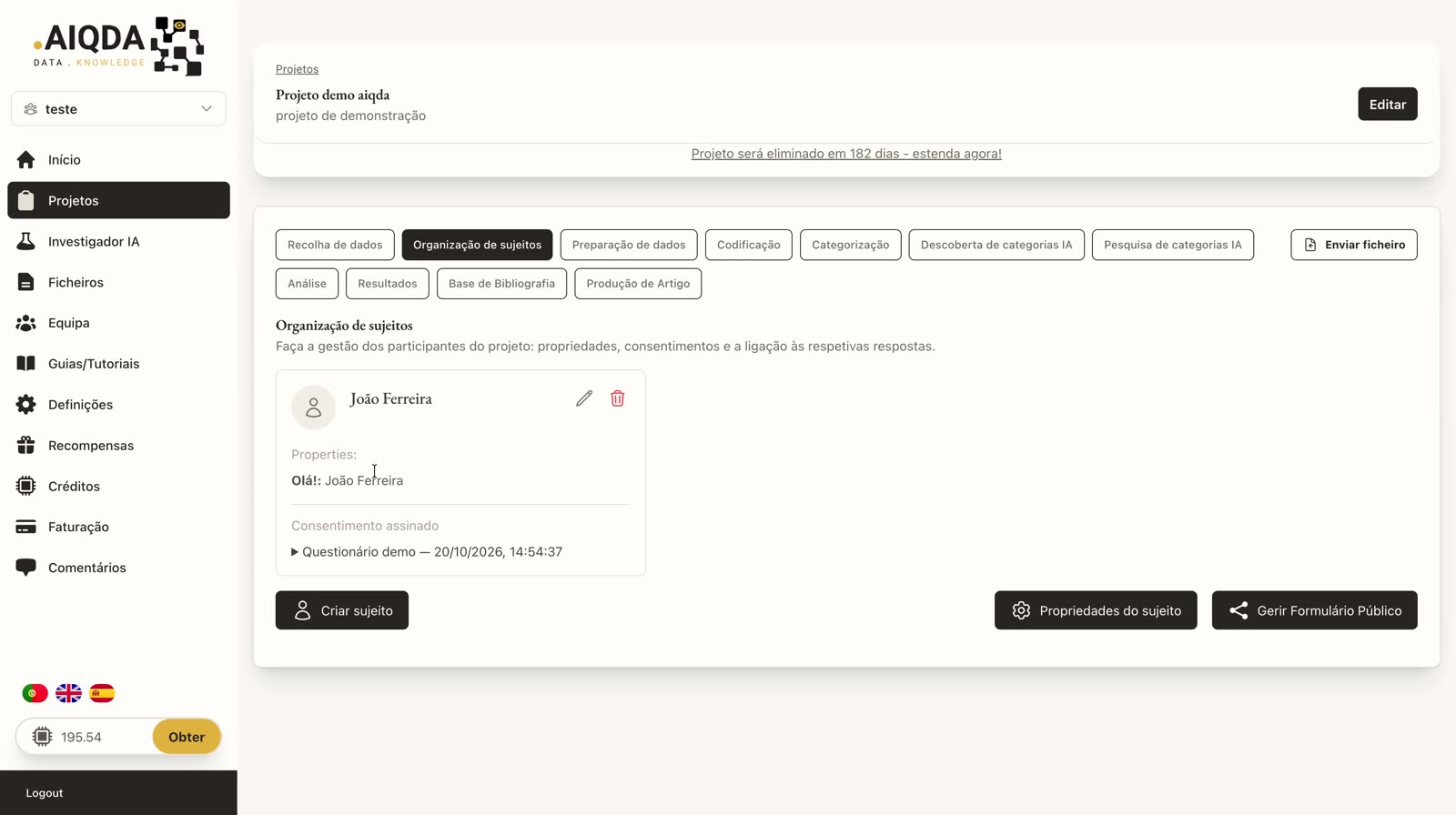1456x815 pixels.
Task: Choose the Spanish flag language
Action: click(x=102, y=693)
